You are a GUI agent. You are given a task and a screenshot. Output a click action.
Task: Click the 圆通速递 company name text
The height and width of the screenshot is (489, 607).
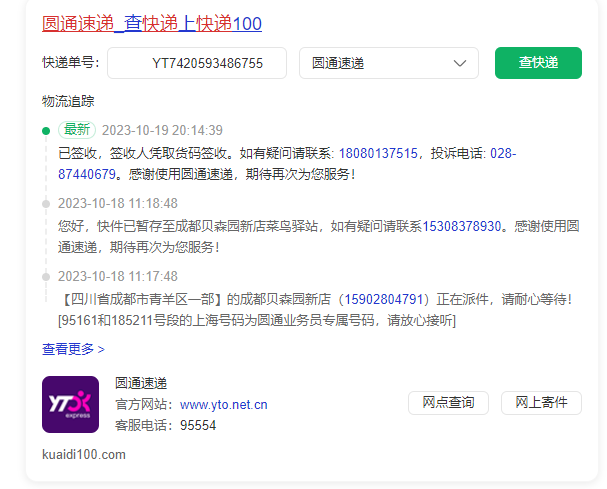[141, 383]
